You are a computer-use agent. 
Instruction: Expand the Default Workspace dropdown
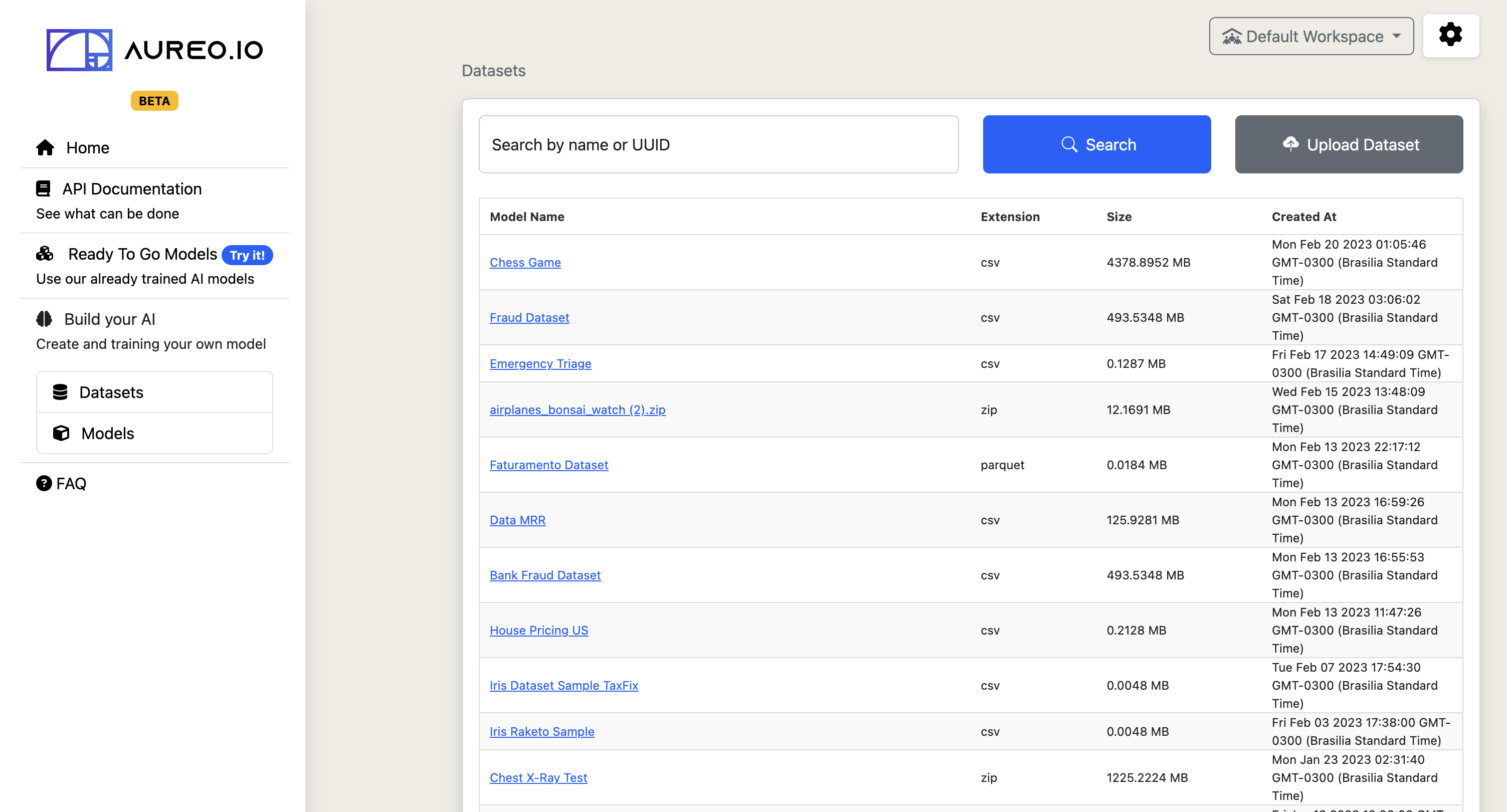(x=1311, y=36)
